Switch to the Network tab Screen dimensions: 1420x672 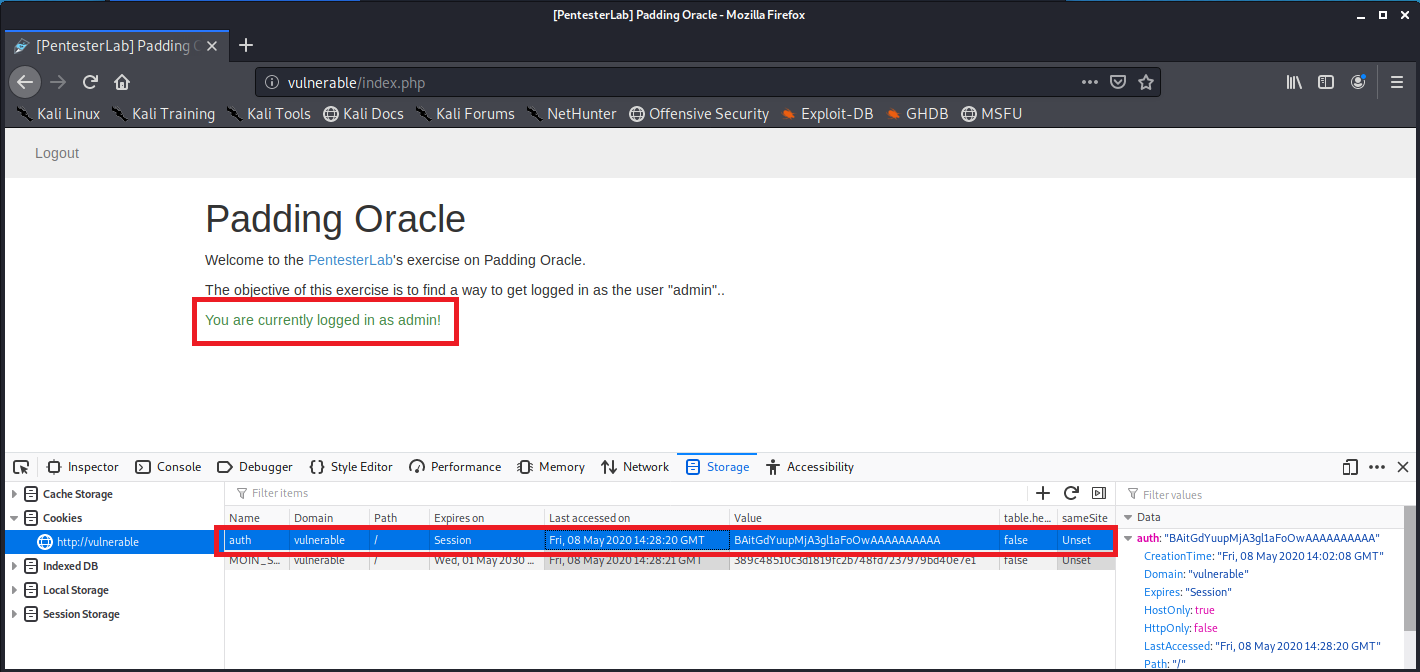click(635, 467)
